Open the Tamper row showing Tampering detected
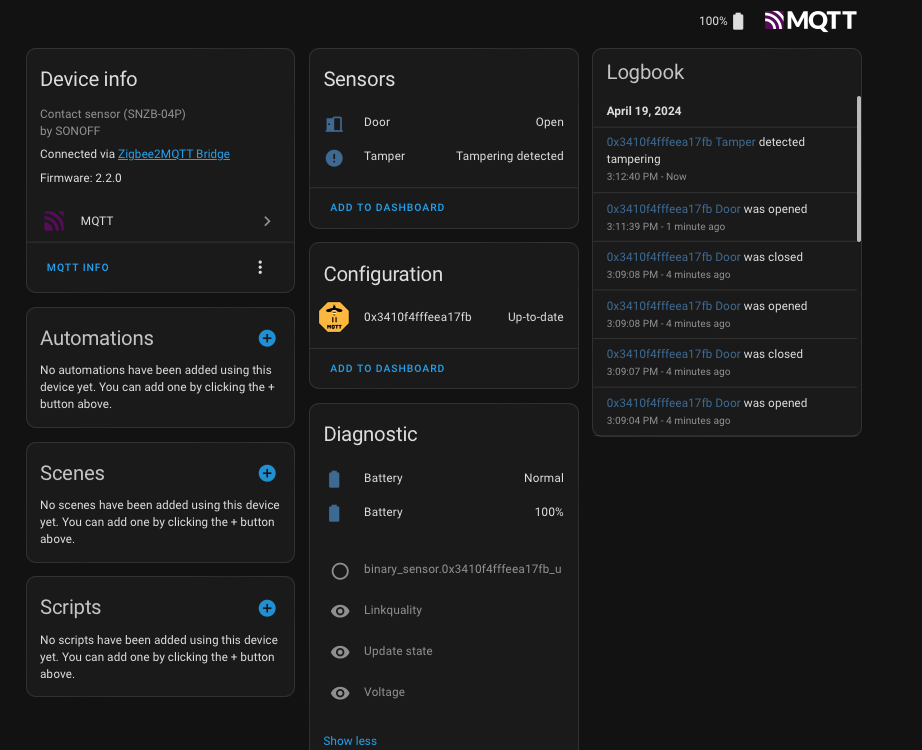This screenshot has height=750, width=922. 444,156
